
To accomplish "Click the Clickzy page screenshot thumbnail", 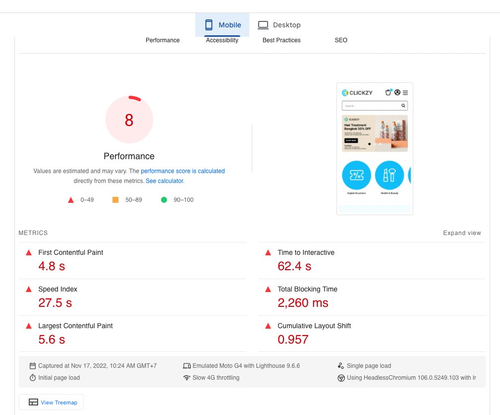I will (375, 149).
